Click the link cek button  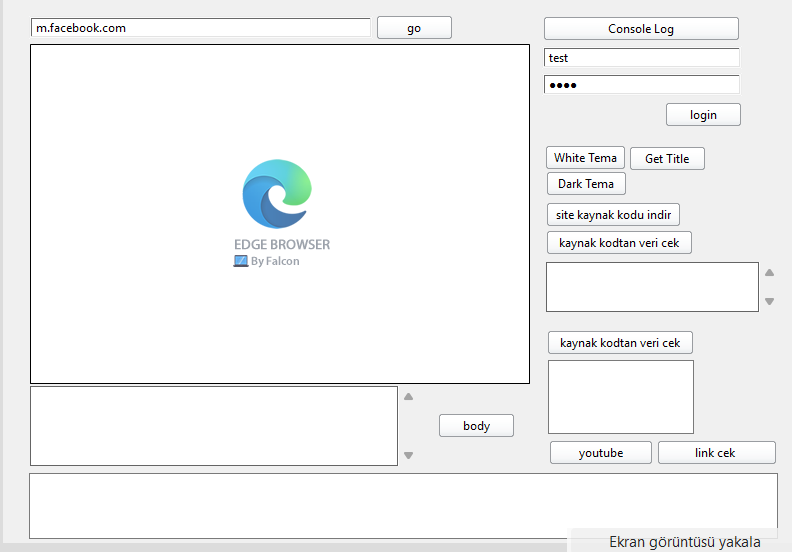click(x=717, y=453)
